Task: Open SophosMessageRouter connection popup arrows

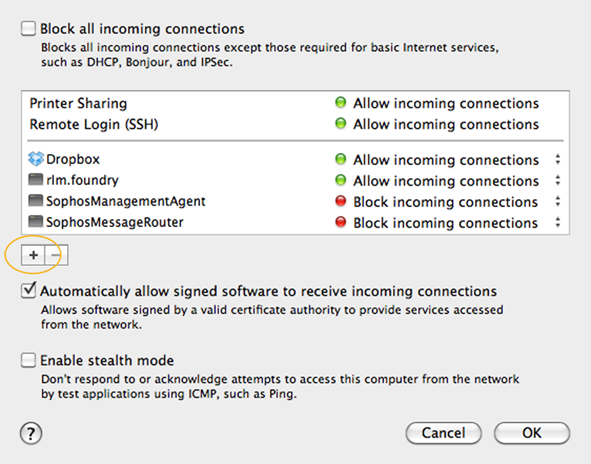Action: click(x=557, y=223)
